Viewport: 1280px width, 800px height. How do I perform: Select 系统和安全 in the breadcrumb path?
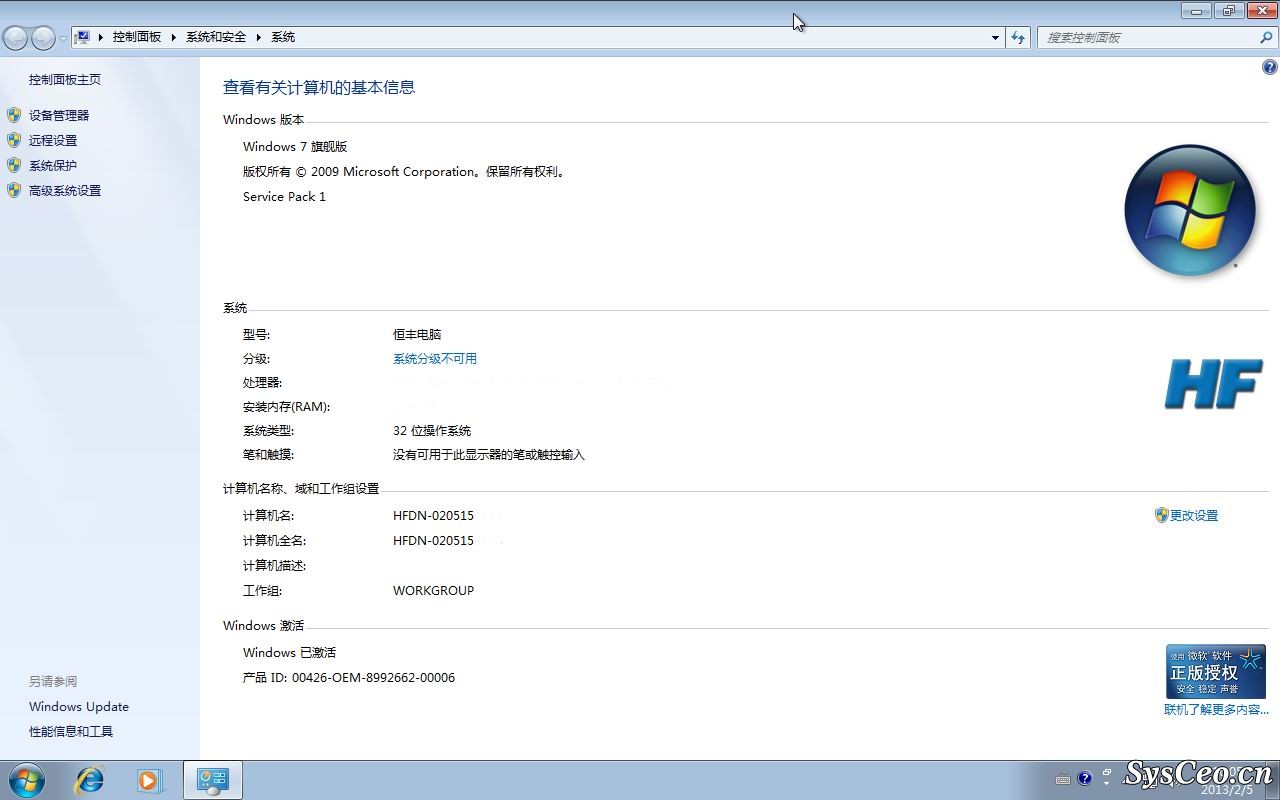216,37
